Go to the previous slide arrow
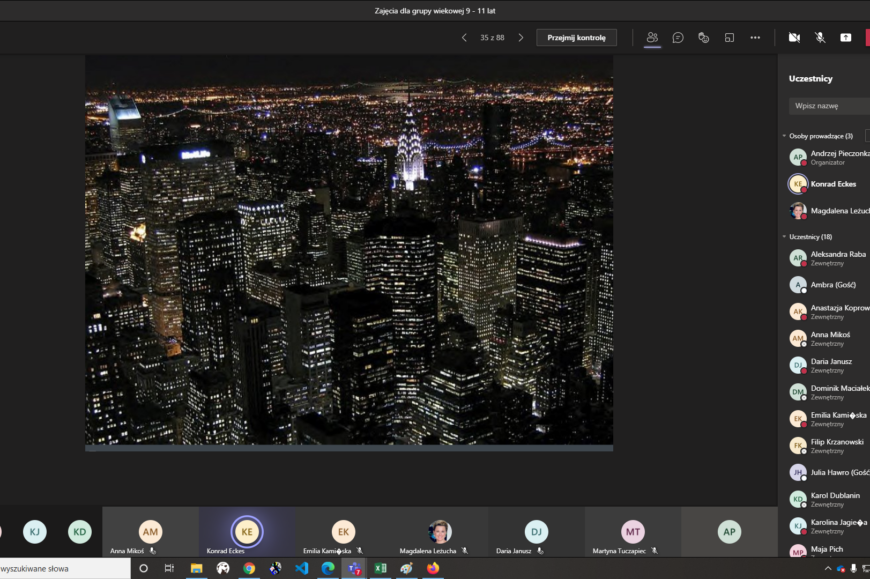 (x=464, y=38)
